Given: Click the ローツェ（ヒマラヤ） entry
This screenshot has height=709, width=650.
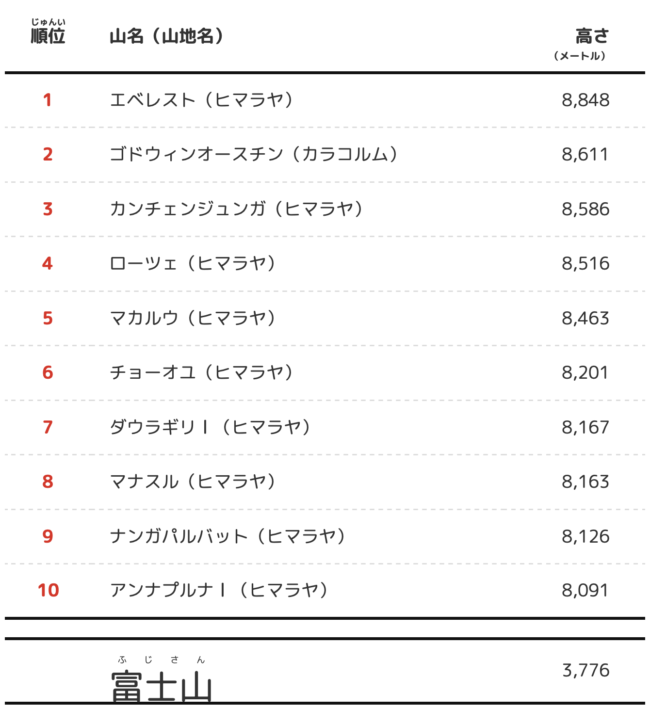Looking at the screenshot, I should coord(193,263).
